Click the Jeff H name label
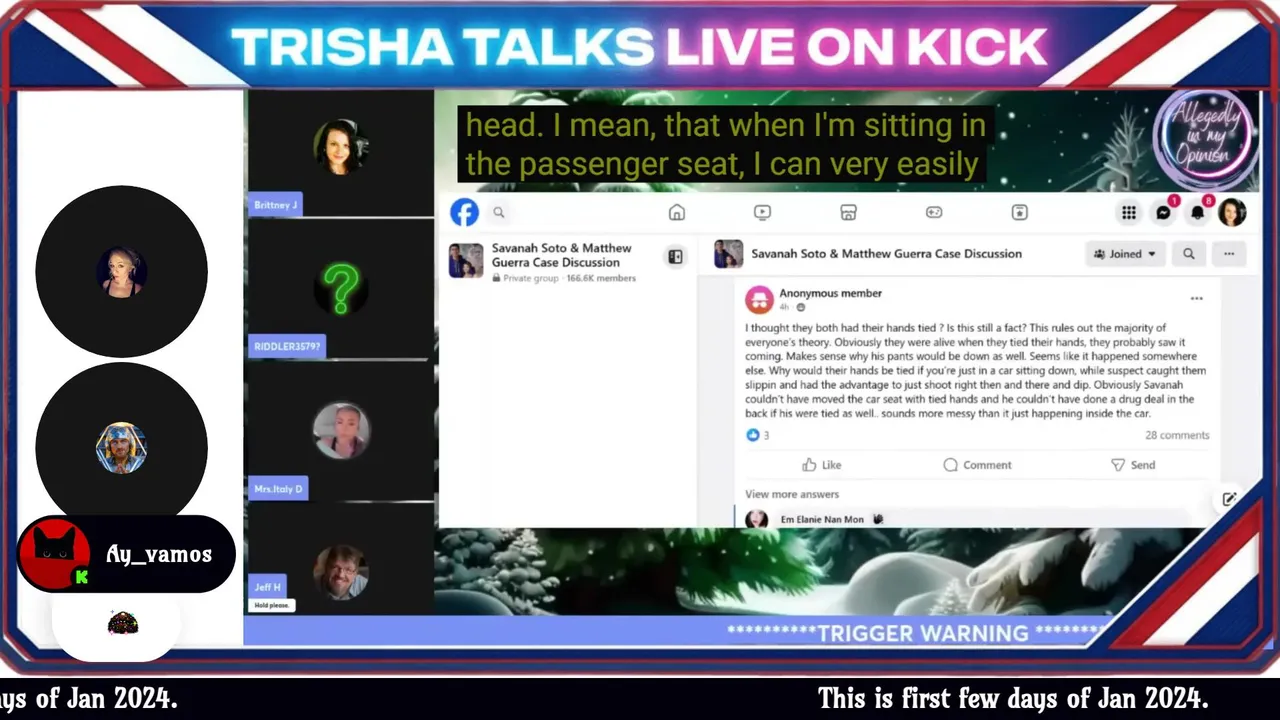1280x720 pixels. (267, 587)
